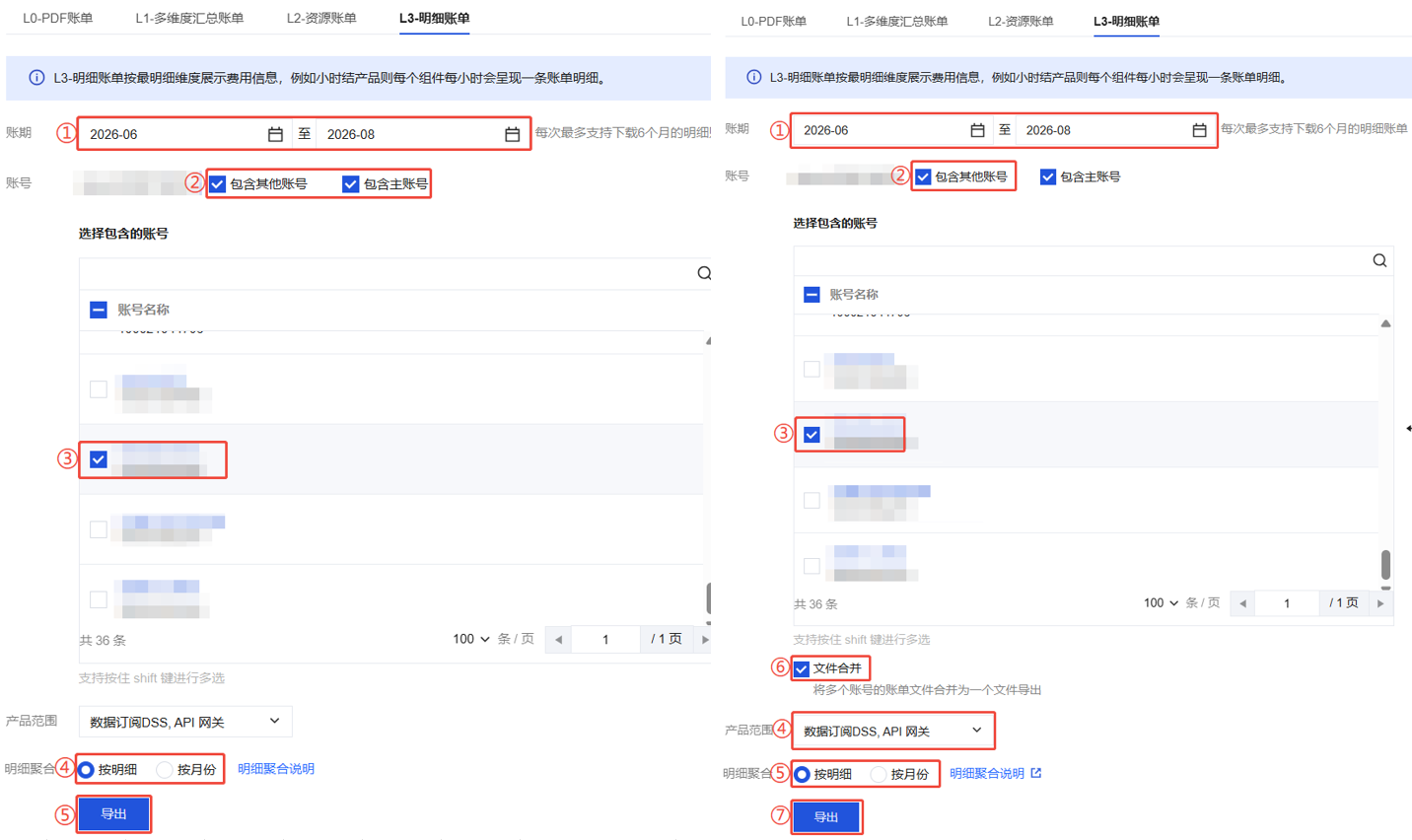Open external link icon beside 明细聚合说明

point(1035,773)
